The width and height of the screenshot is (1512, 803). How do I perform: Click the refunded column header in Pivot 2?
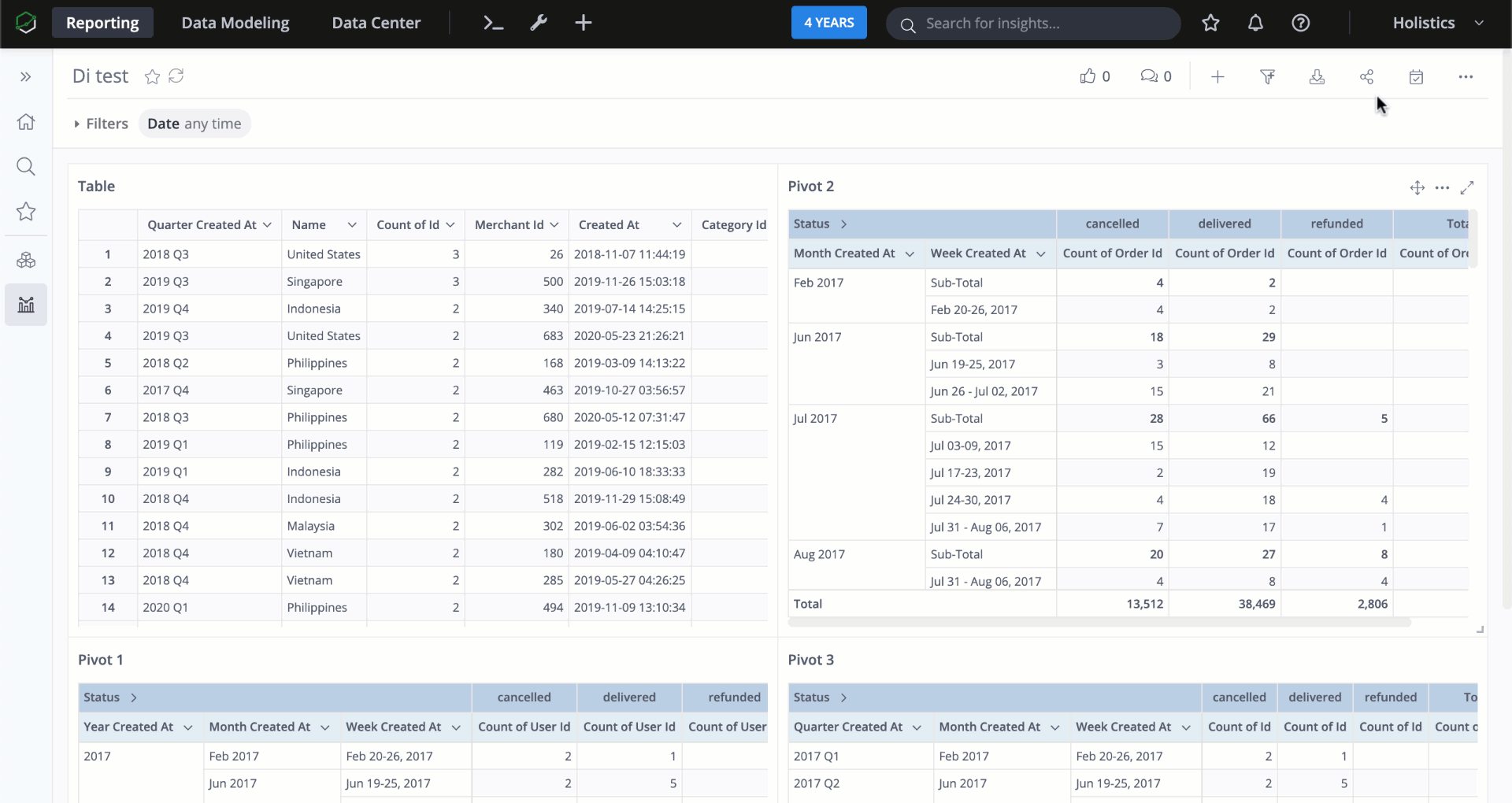pyautogui.click(x=1336, y=224)
